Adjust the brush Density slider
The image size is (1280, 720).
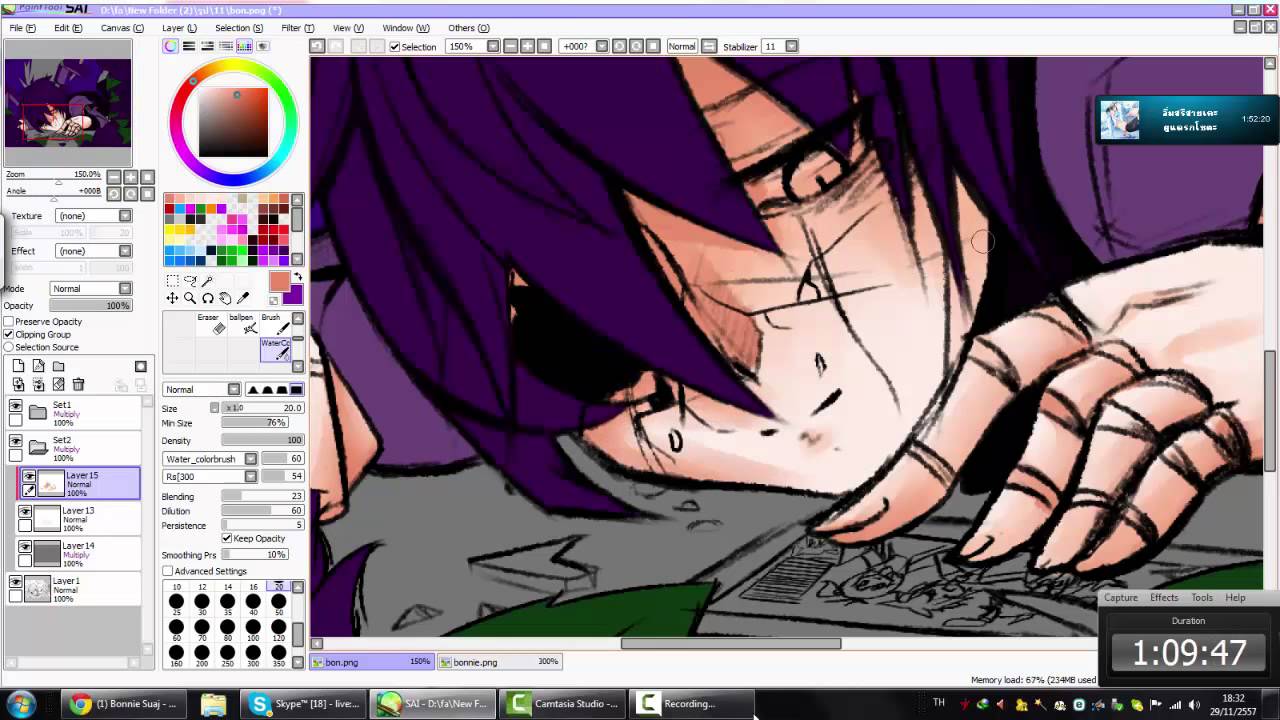[x=262, y=440]
